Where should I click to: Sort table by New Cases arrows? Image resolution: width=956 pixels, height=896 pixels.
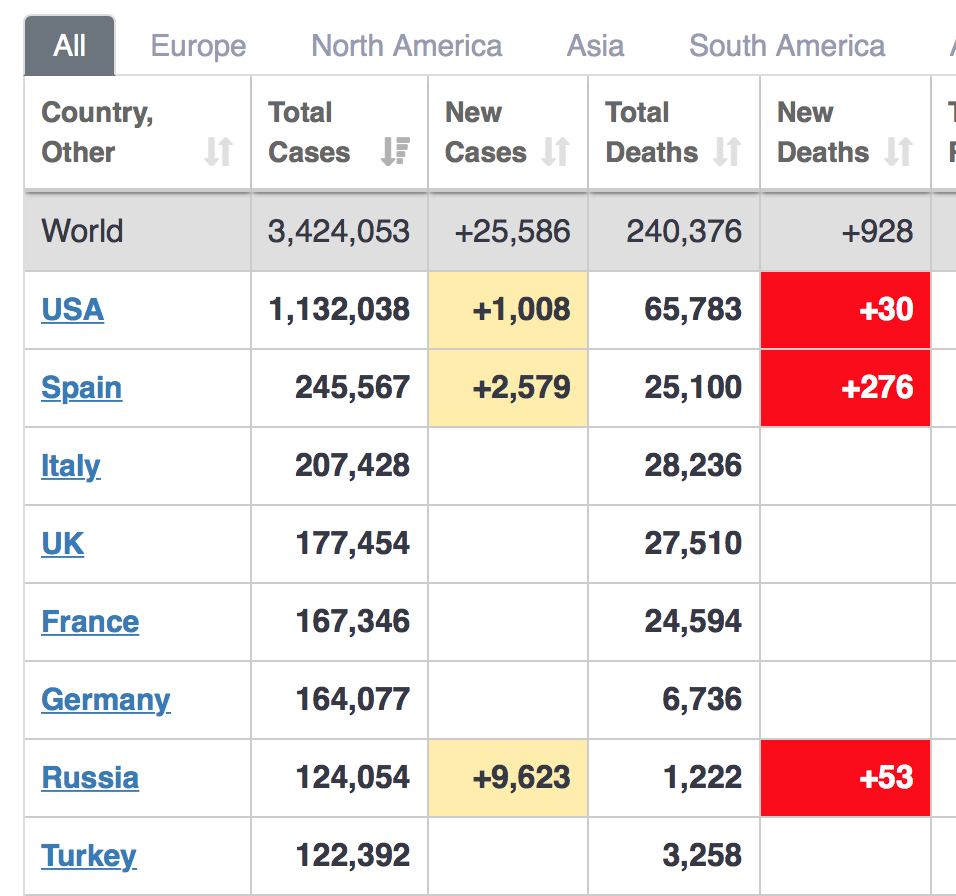[x=555, y=152]
